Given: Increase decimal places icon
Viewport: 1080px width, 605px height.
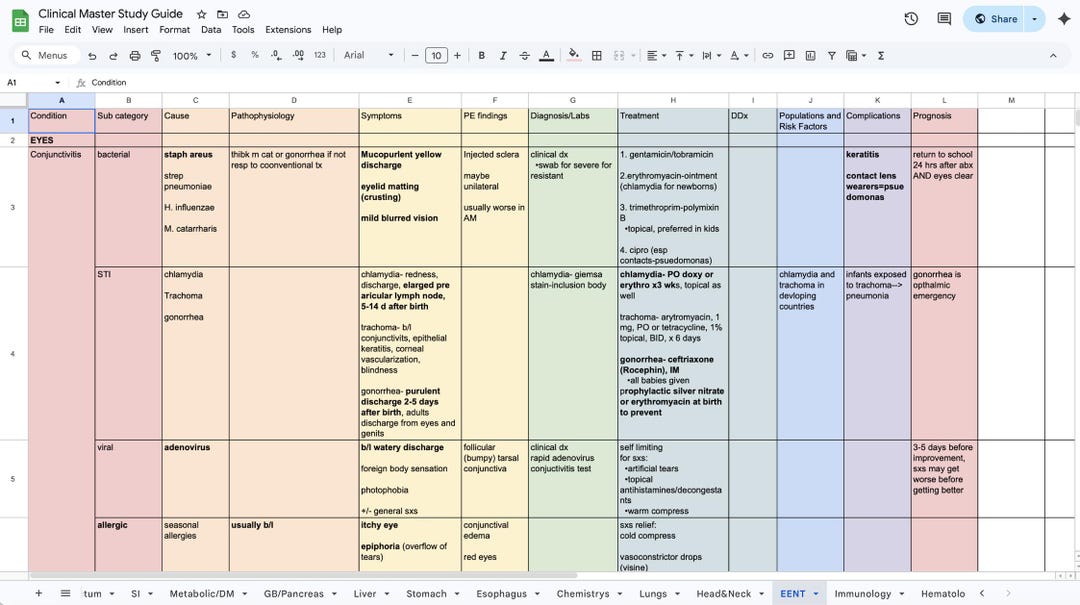Looking at the screenshot, I should pos(298,55).
